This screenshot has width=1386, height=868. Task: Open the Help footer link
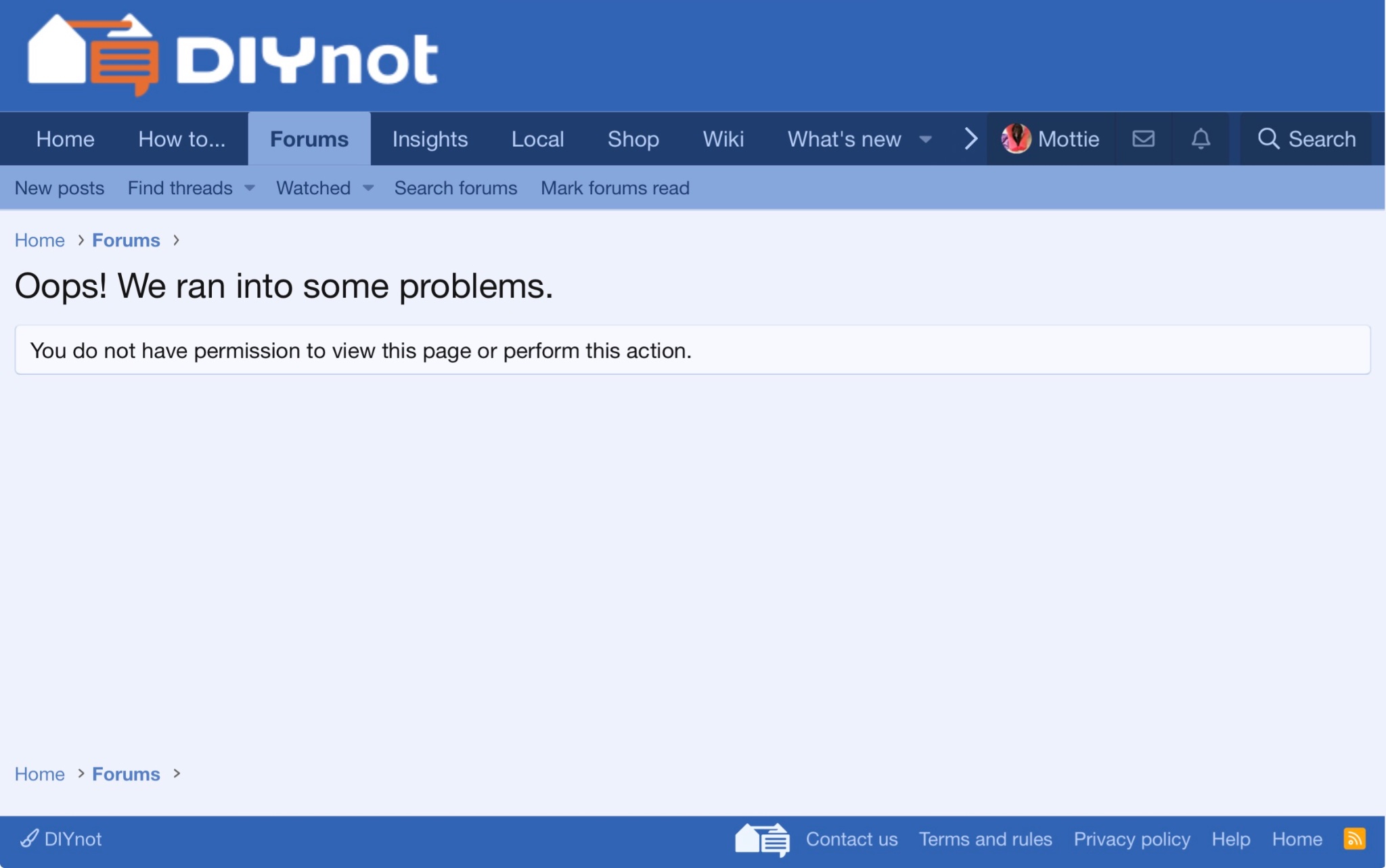pyautogui.click(x=1230, y=839)
